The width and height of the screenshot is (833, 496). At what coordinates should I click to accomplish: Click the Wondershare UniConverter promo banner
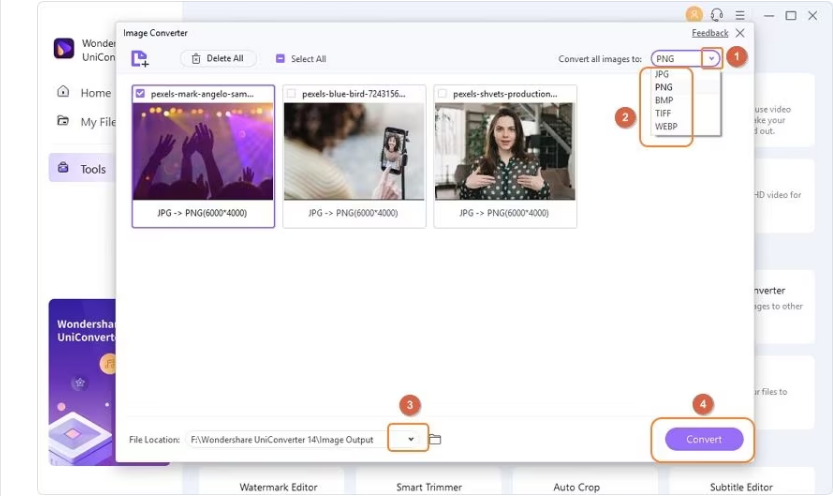pos(82,382)
